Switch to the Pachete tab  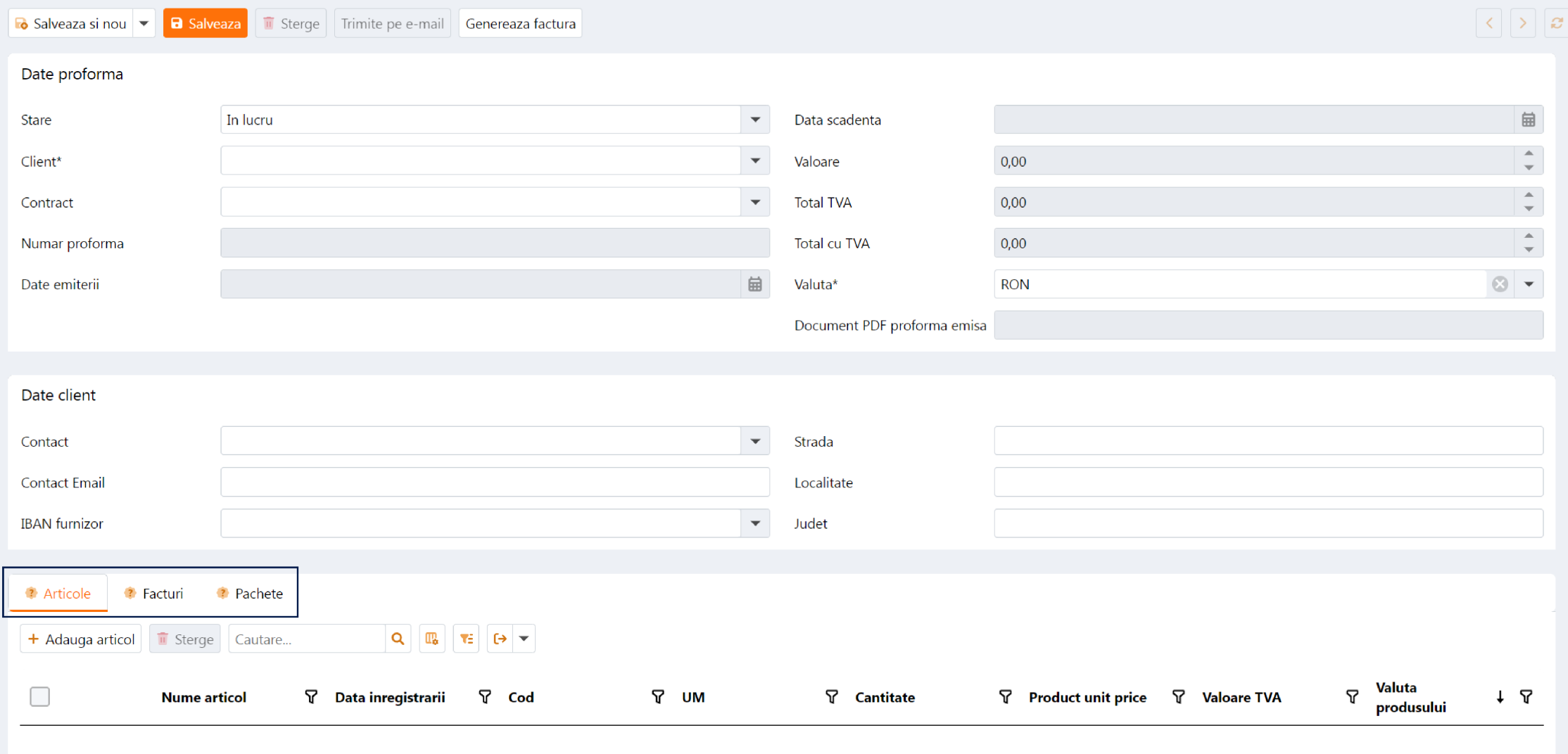click(250, 594)
